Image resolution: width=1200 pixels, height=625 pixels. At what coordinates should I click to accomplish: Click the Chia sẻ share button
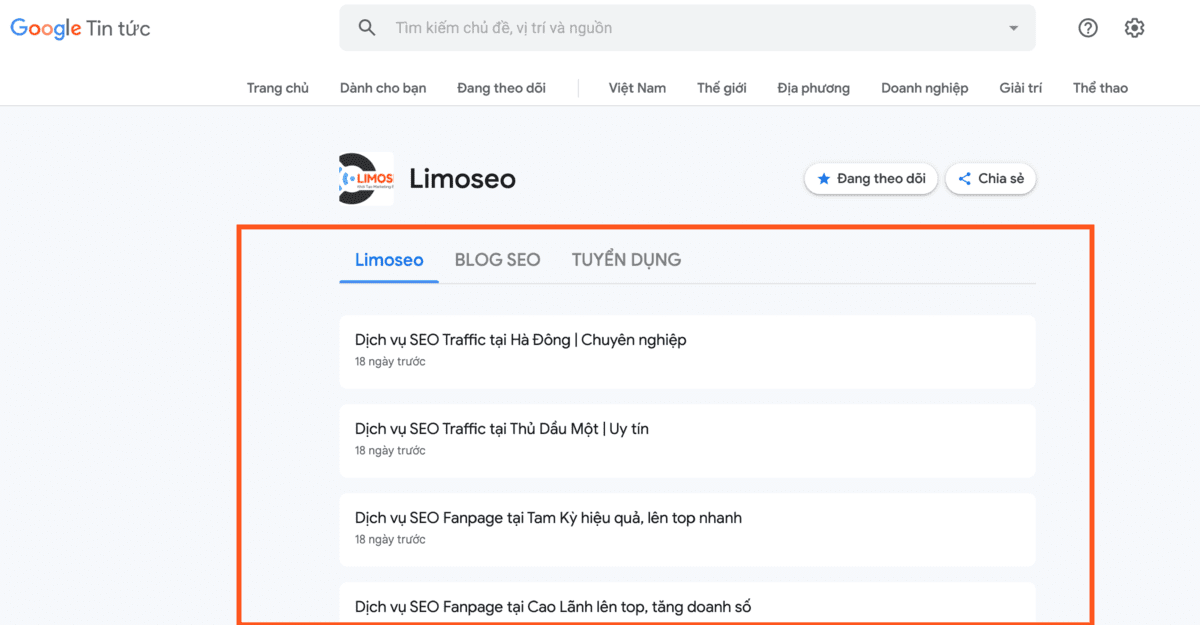pyautogui.click(x=991, y=179)
